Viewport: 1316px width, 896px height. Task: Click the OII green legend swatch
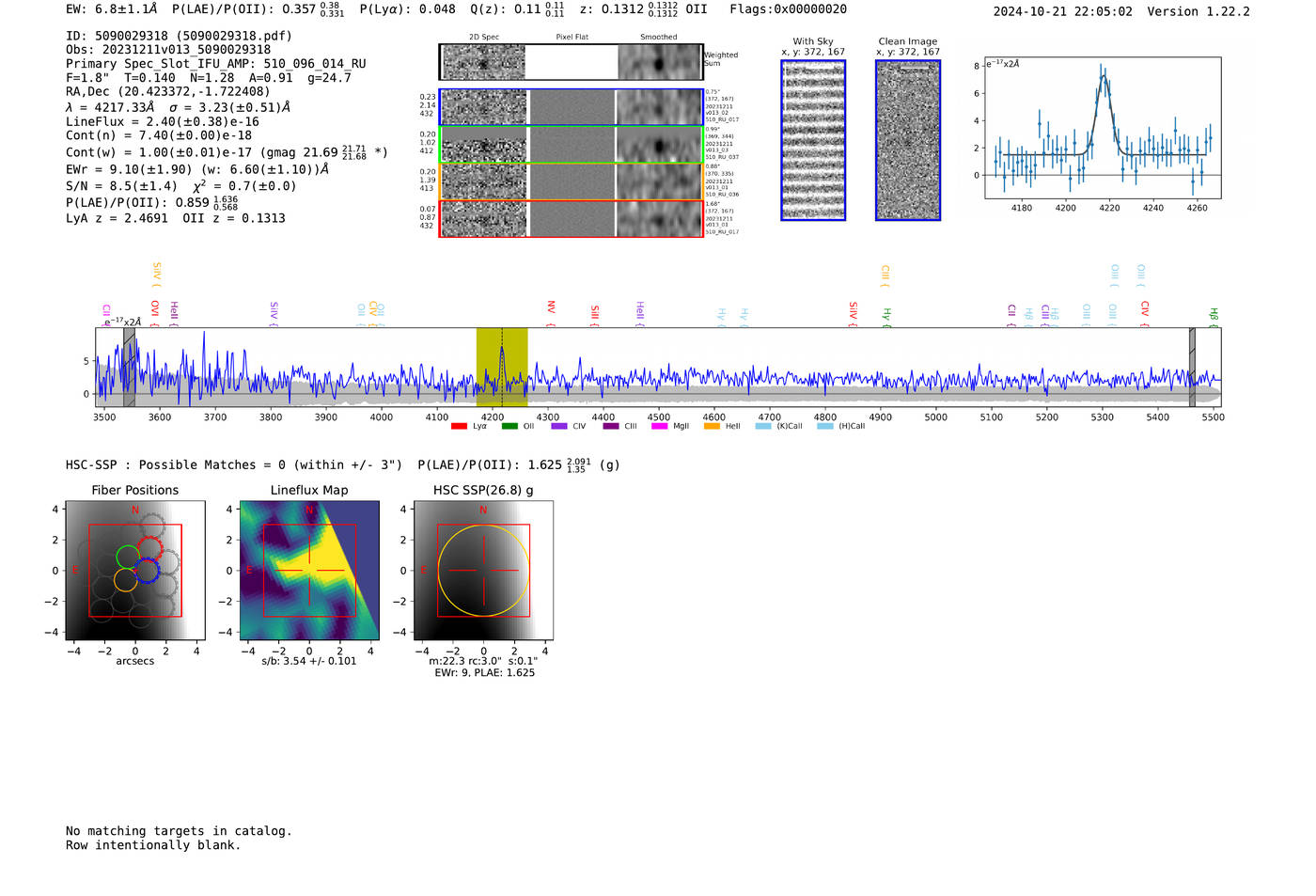tap(509, 427)
